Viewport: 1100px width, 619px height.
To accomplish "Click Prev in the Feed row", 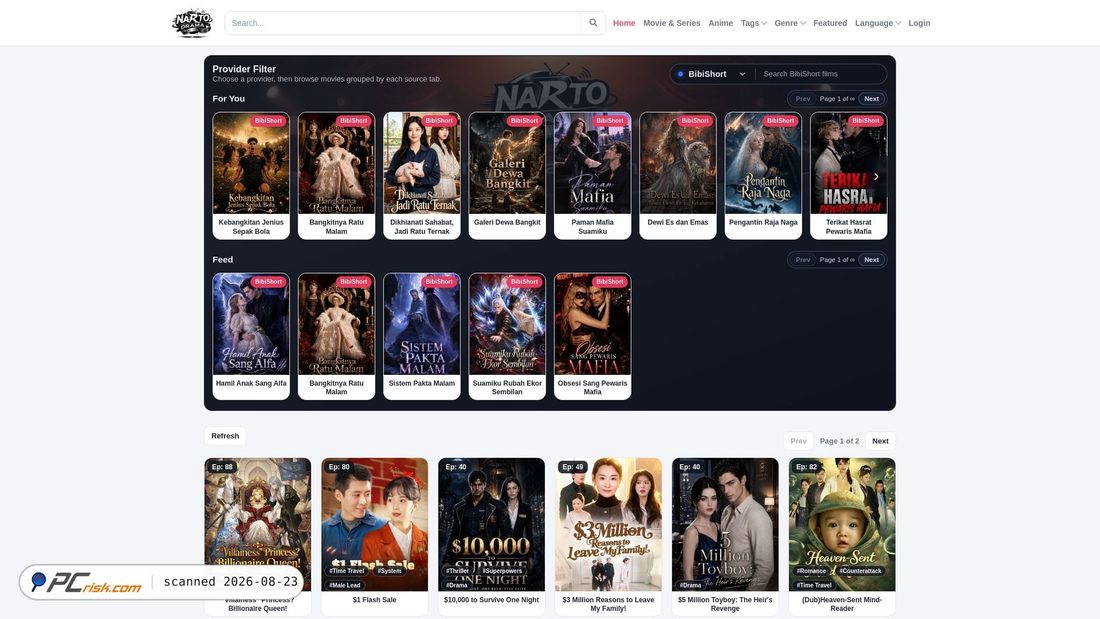I will (803, 260).
